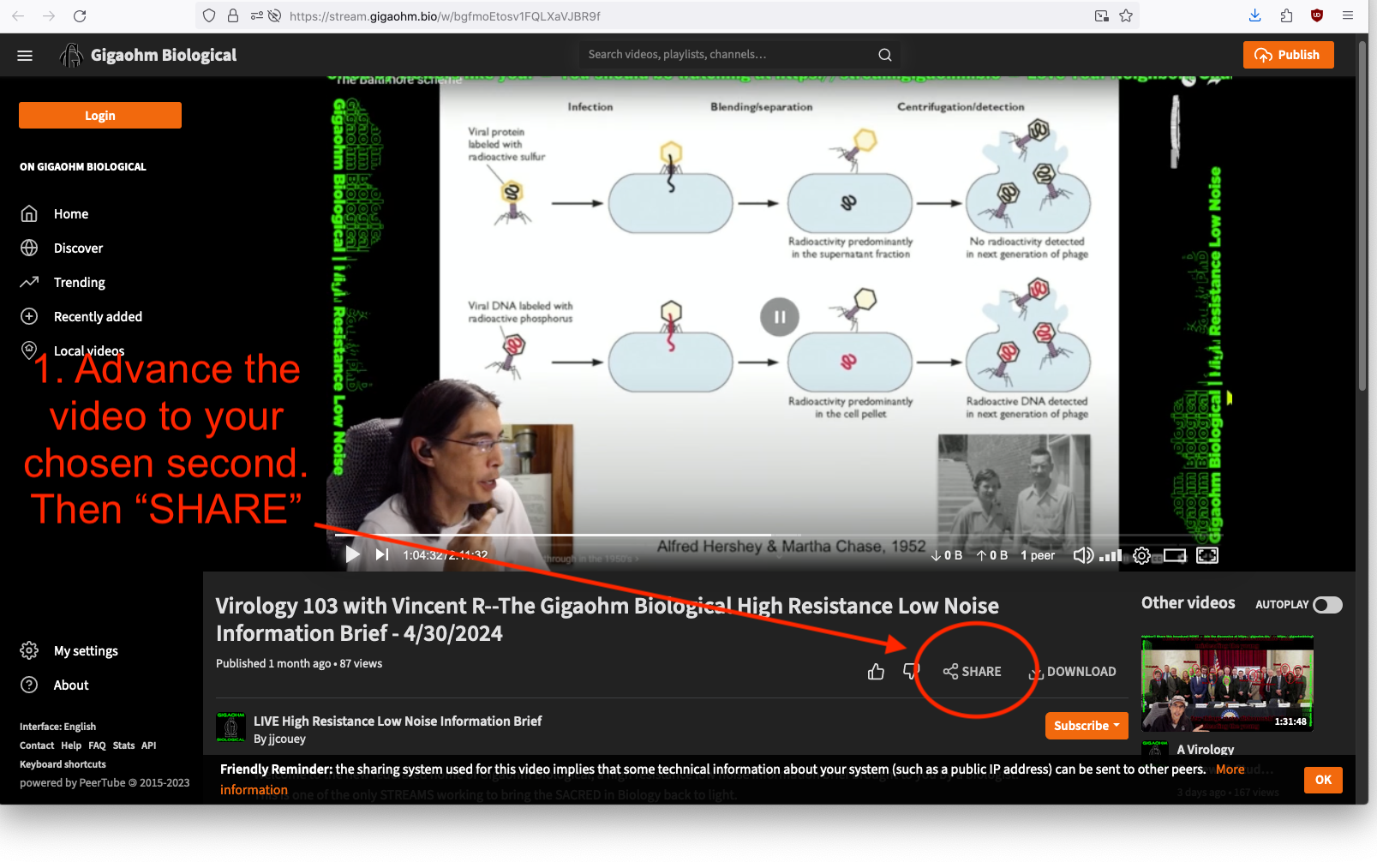This screenshot has height=868, width=1377.
Task: Skip to next video in player
Action: coord(382,555)
